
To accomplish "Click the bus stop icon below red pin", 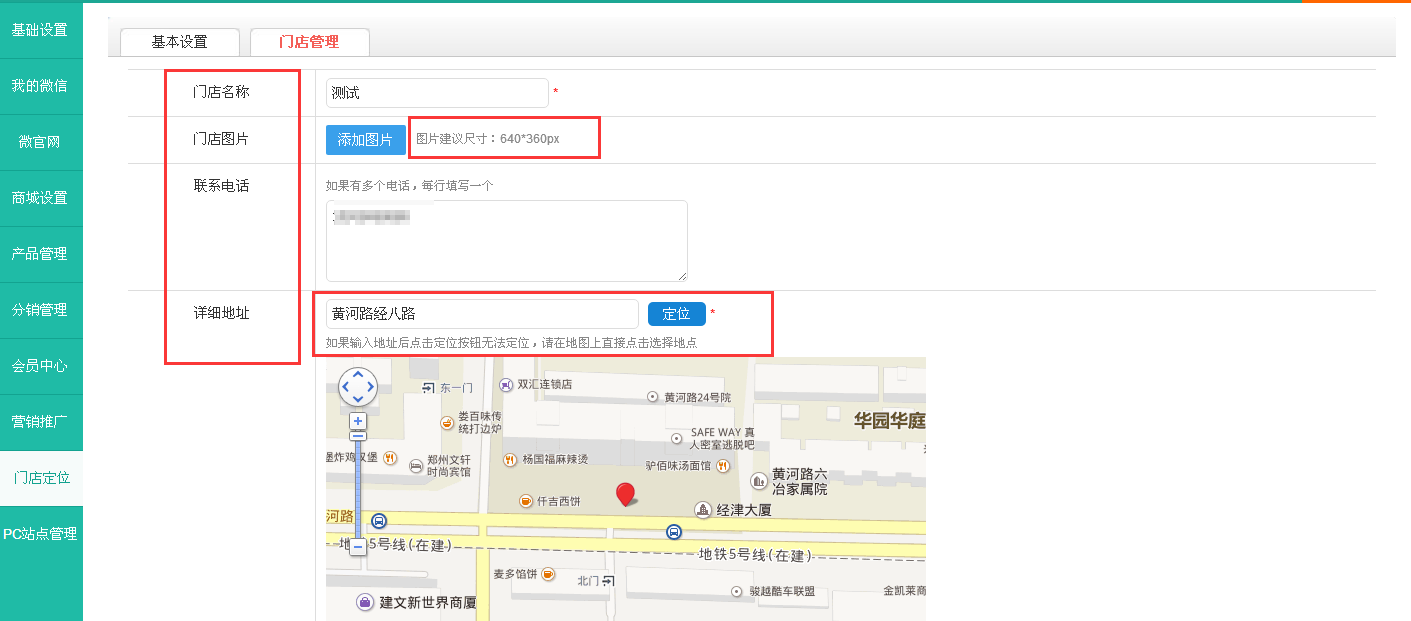I will 674,532.
